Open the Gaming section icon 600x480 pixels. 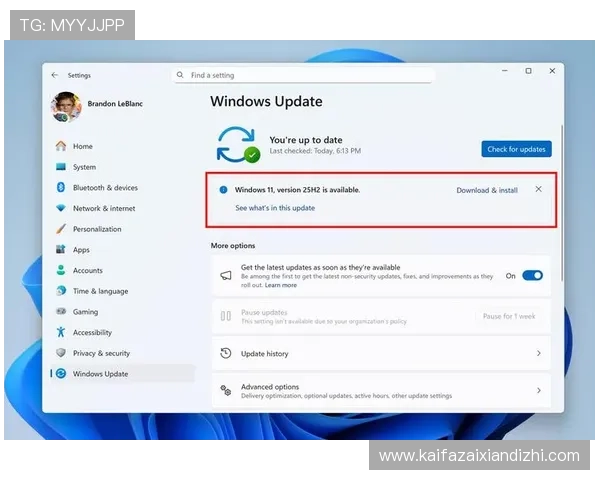tap(61, 311)
